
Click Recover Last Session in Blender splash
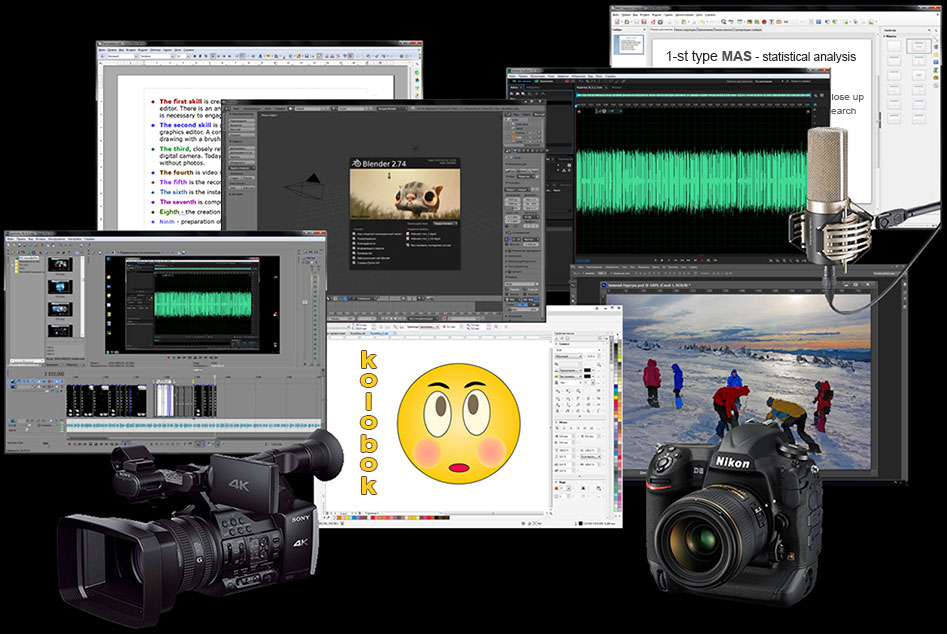[x=430, y=245]
